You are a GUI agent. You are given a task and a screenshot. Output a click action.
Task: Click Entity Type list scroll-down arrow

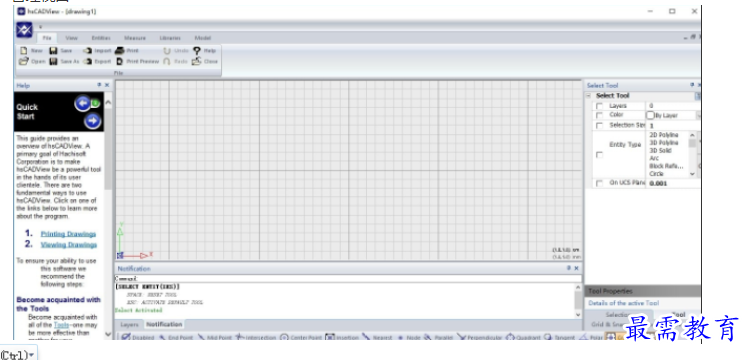click(692, 174)
